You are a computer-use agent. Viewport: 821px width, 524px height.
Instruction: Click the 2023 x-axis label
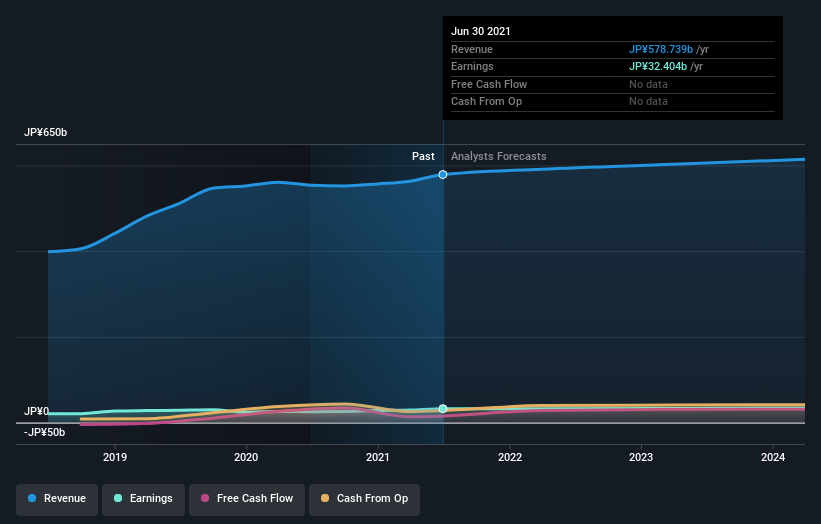point(641,457)
